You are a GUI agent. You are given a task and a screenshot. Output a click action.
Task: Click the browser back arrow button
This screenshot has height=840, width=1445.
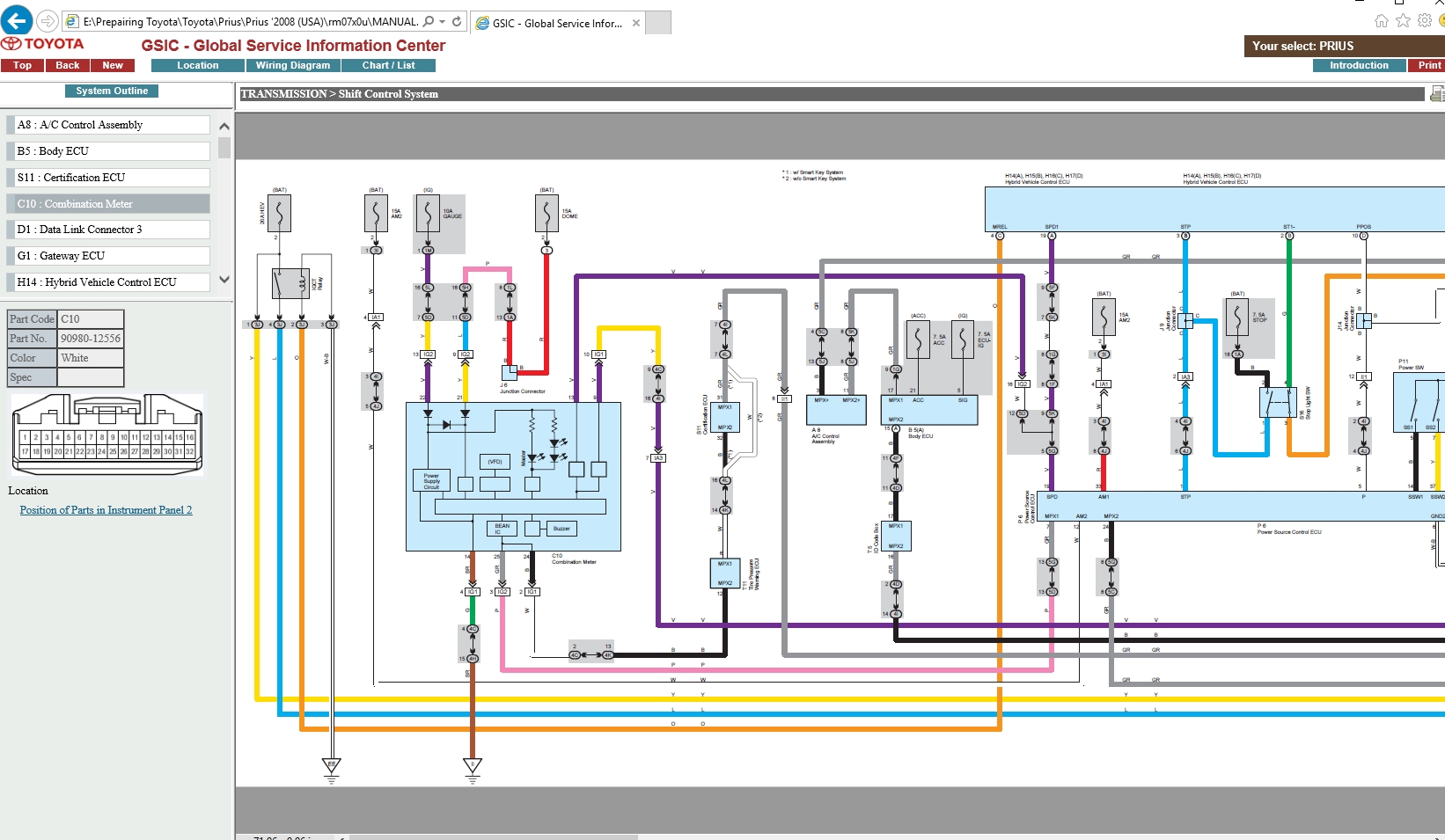pyautogui.click(x=16, y=20)
